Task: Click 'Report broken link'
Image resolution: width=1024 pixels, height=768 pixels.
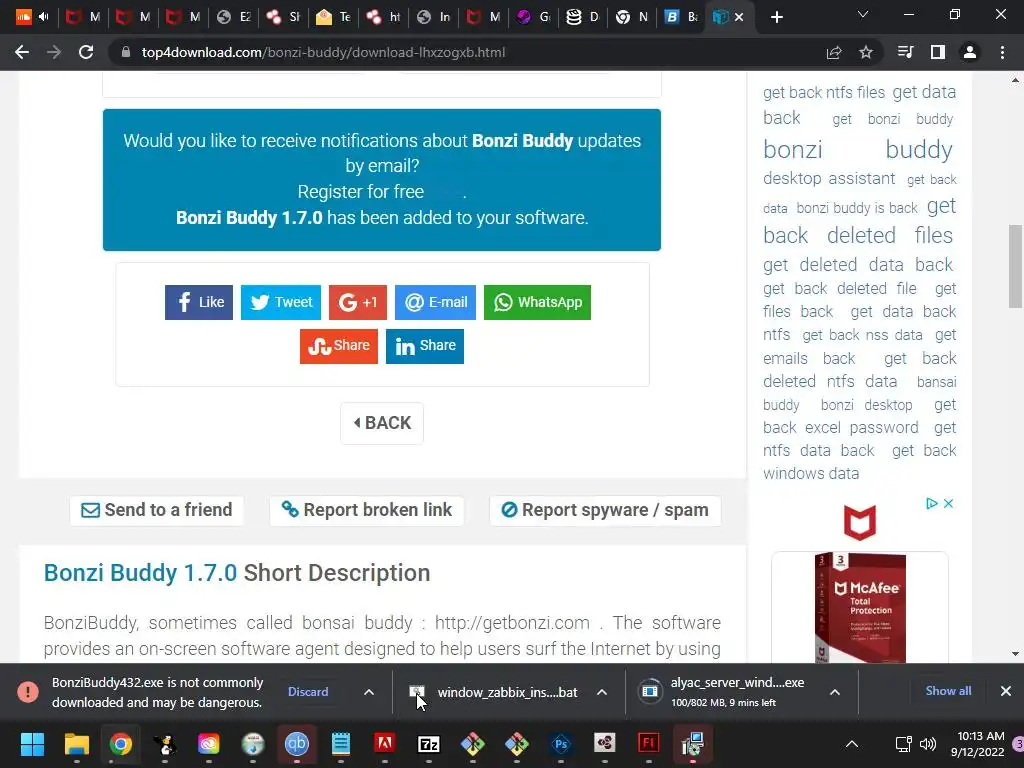Action: [x=366, y=510]
